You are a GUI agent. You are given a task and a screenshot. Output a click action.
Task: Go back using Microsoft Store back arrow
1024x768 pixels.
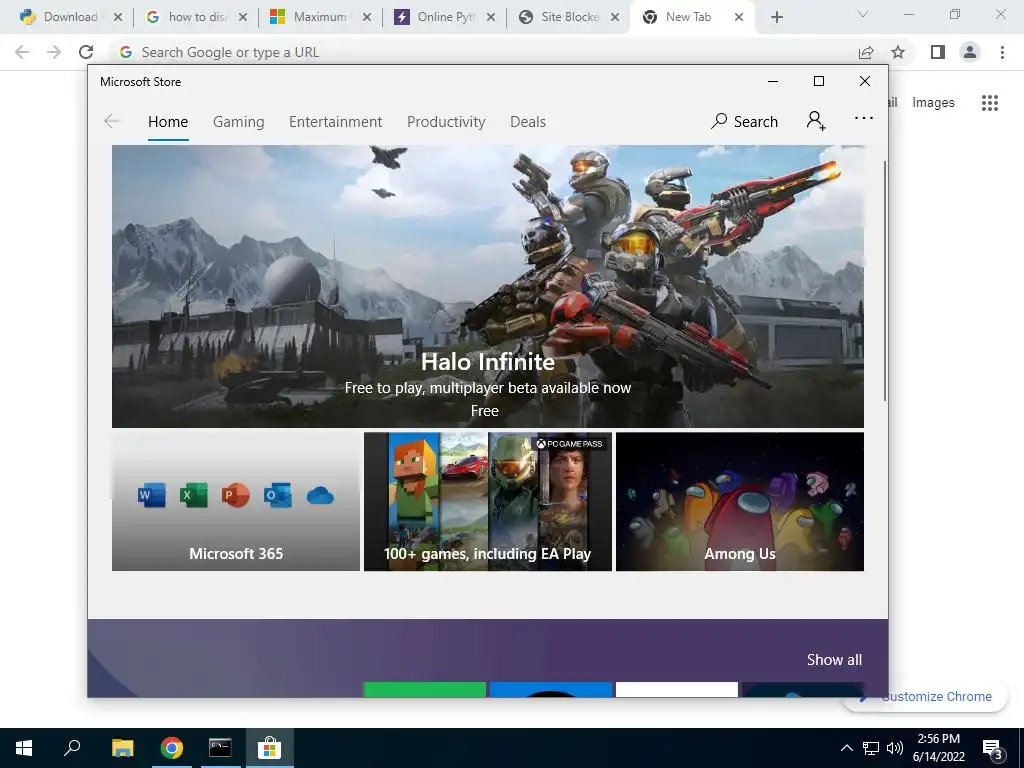tap(112, 121)
